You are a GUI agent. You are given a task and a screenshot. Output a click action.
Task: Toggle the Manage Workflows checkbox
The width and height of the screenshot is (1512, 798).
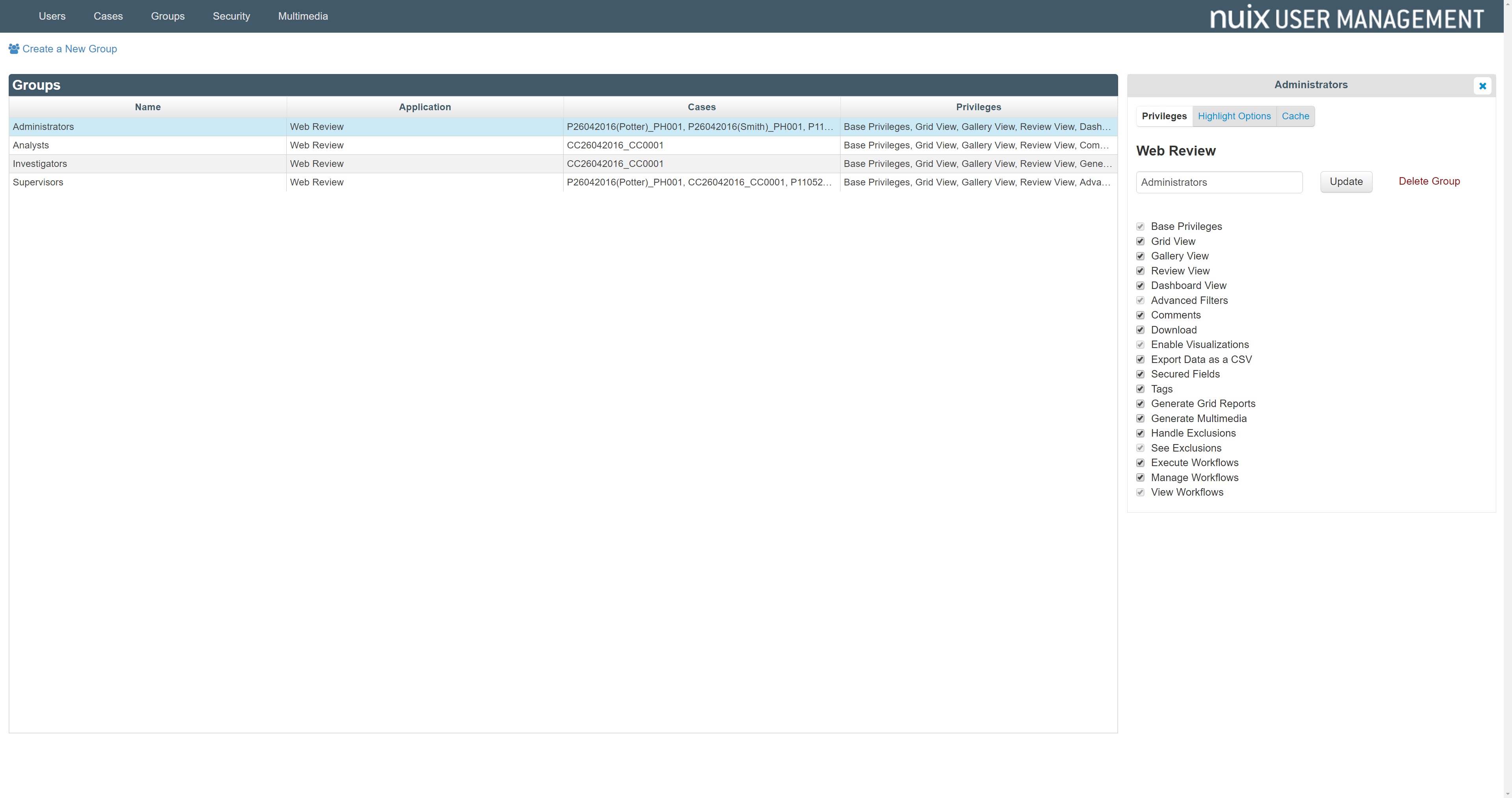coord(1140,478)
